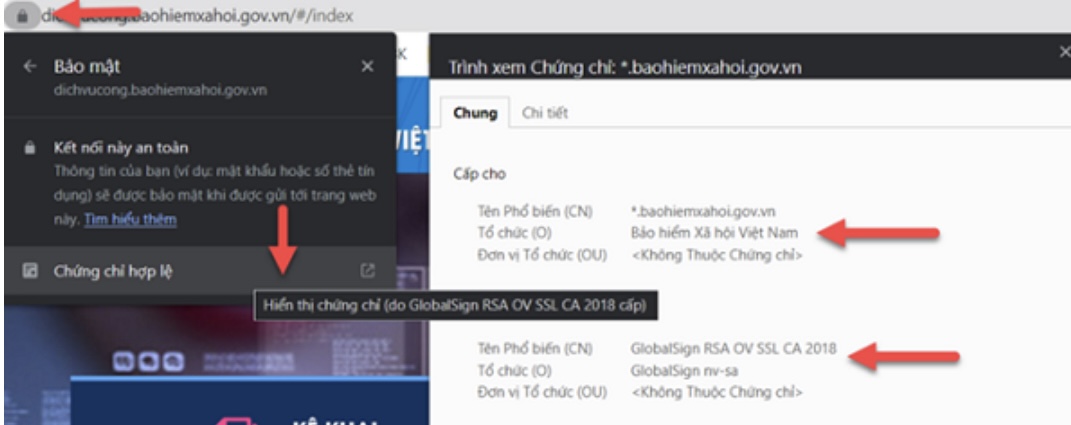This screenshot has width=1071, height=425.
Task: Click the pink icon beside KÊ KHAI
Action: point(237,421)
